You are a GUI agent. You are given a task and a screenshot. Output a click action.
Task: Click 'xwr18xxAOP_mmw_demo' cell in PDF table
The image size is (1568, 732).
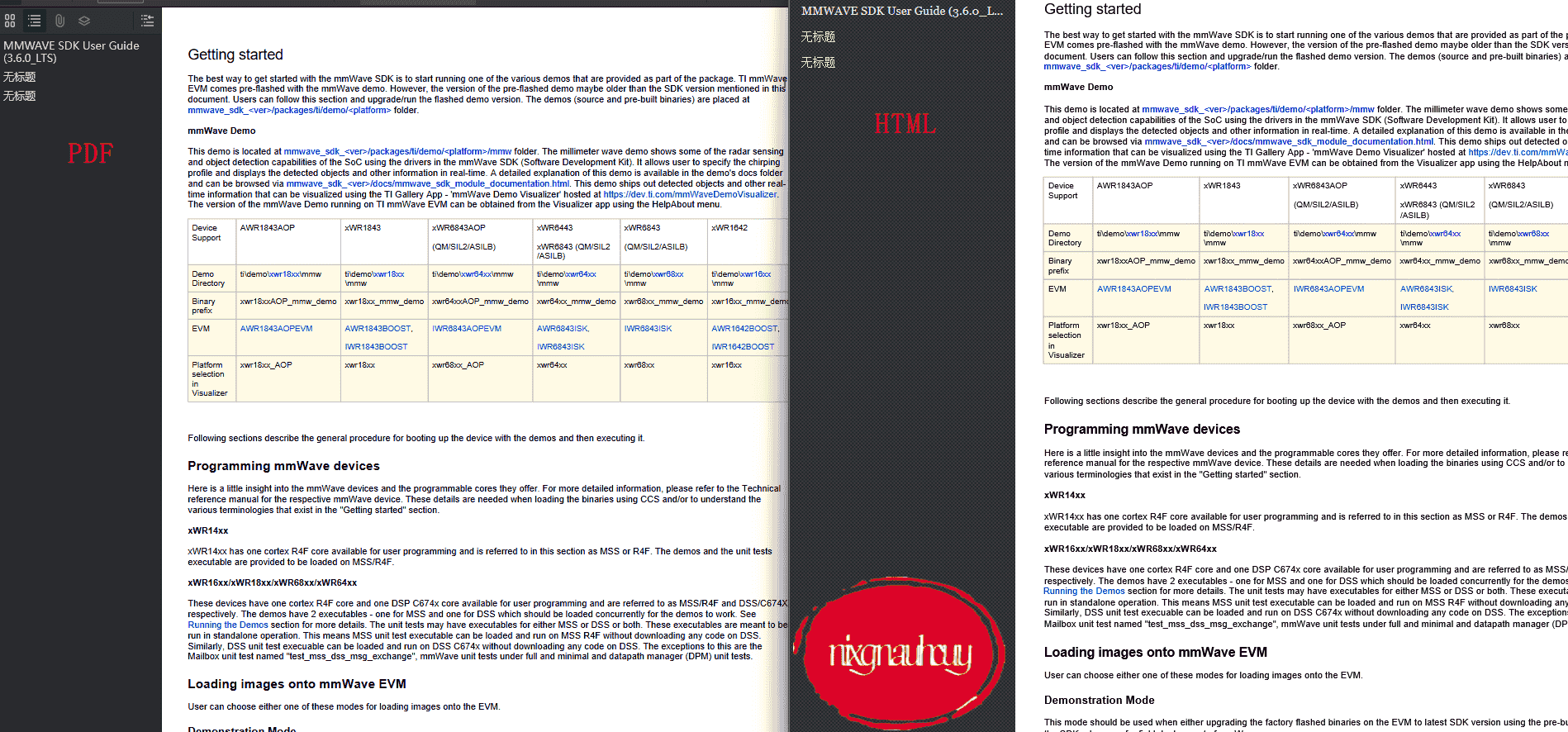(x=288, y=302)
